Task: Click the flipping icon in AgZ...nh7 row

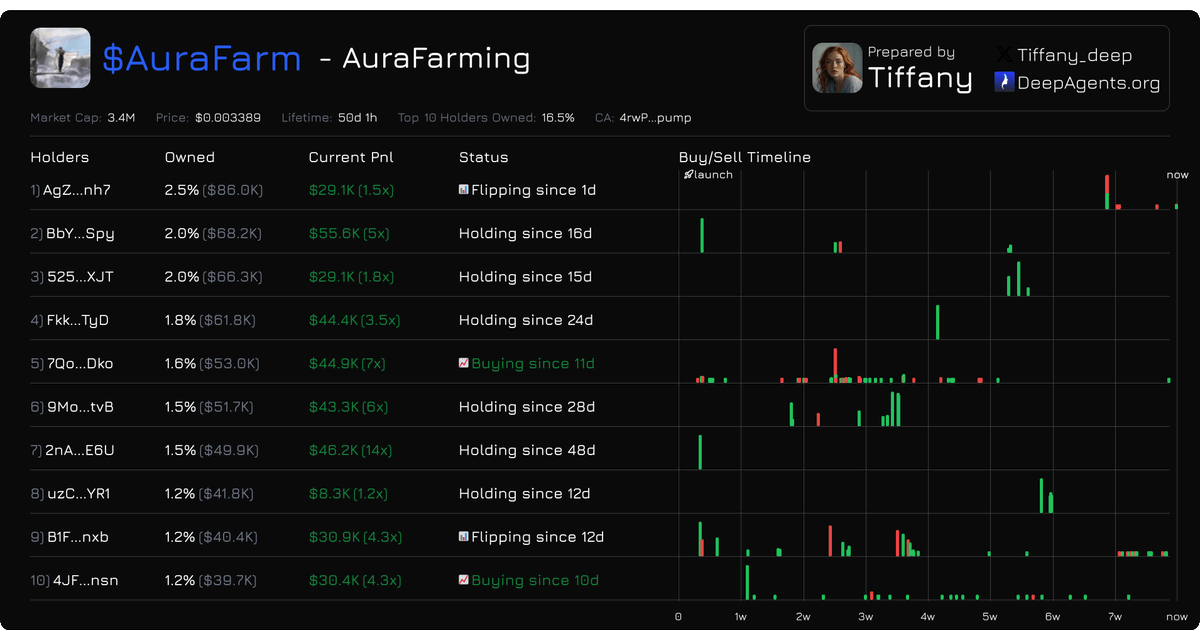Action: [x=464, y=189]
